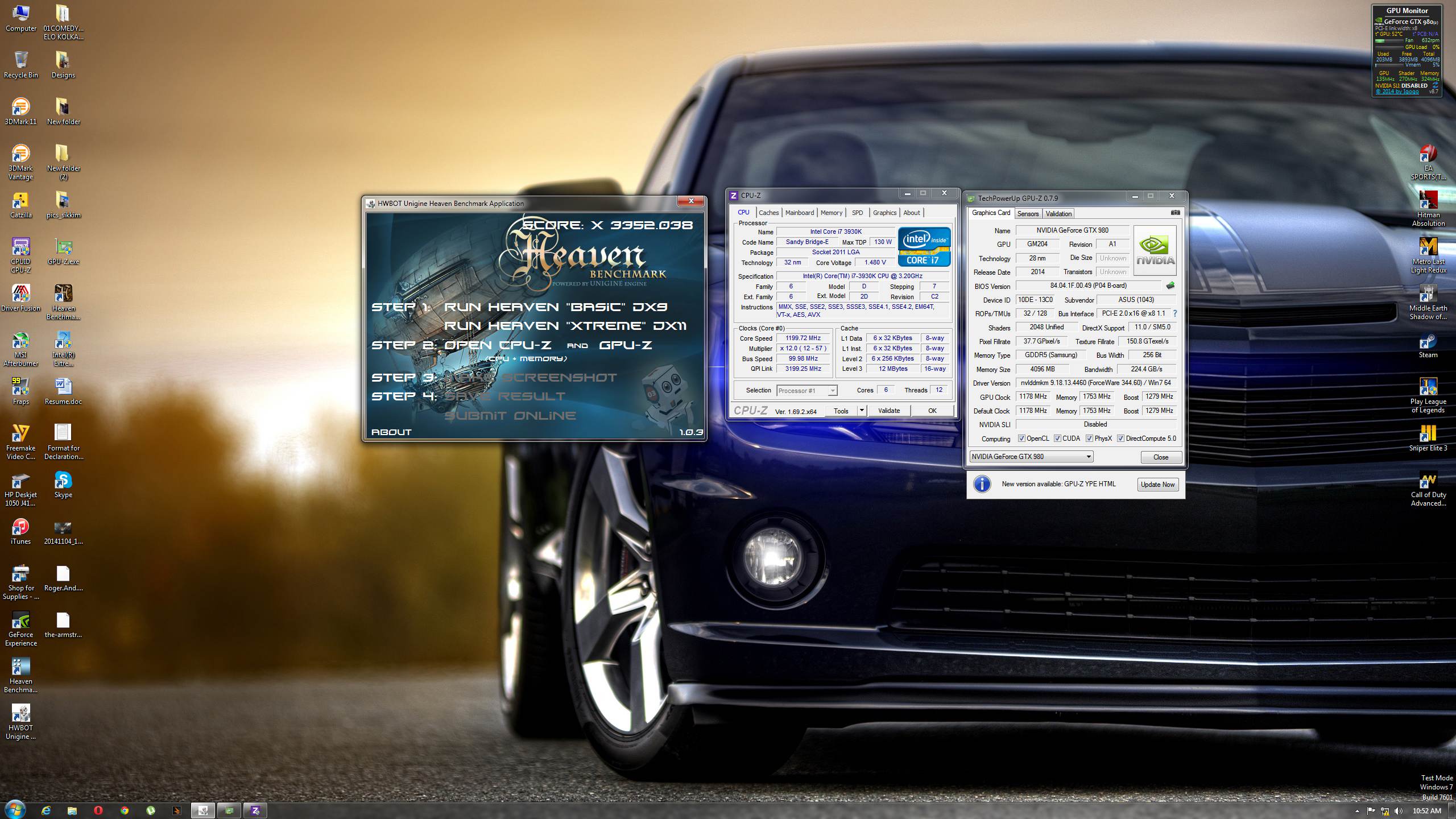
Task: Open the pics_sikkim folder on the desktop
Action: (63, 205)
